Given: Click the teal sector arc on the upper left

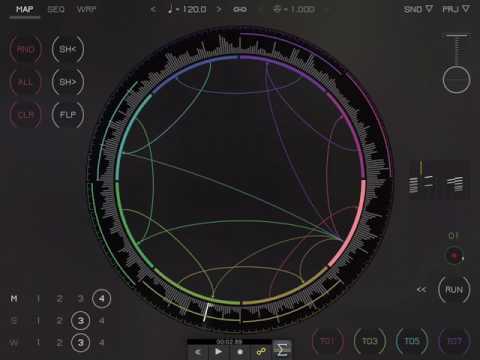Looking at the screenshot, I should tap(127, 133).
